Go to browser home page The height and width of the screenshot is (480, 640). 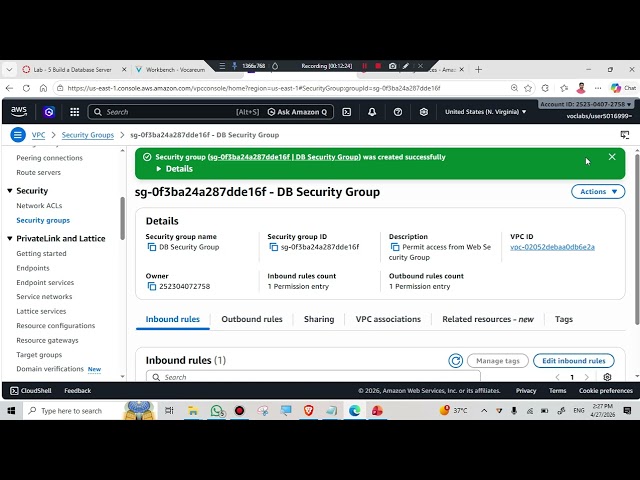43,88
